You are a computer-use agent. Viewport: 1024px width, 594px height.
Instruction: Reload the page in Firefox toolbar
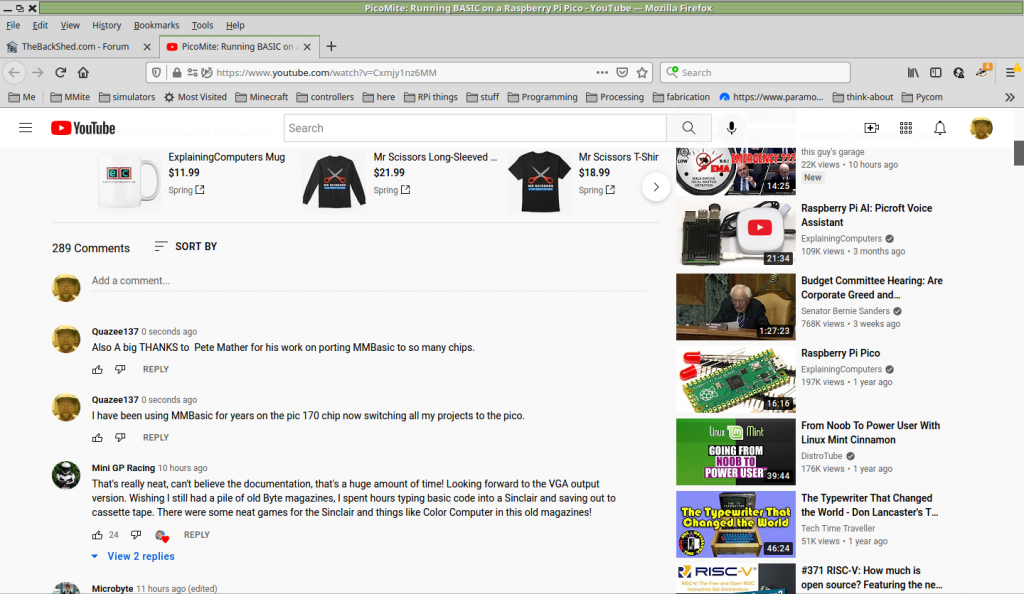pos(61,73)
